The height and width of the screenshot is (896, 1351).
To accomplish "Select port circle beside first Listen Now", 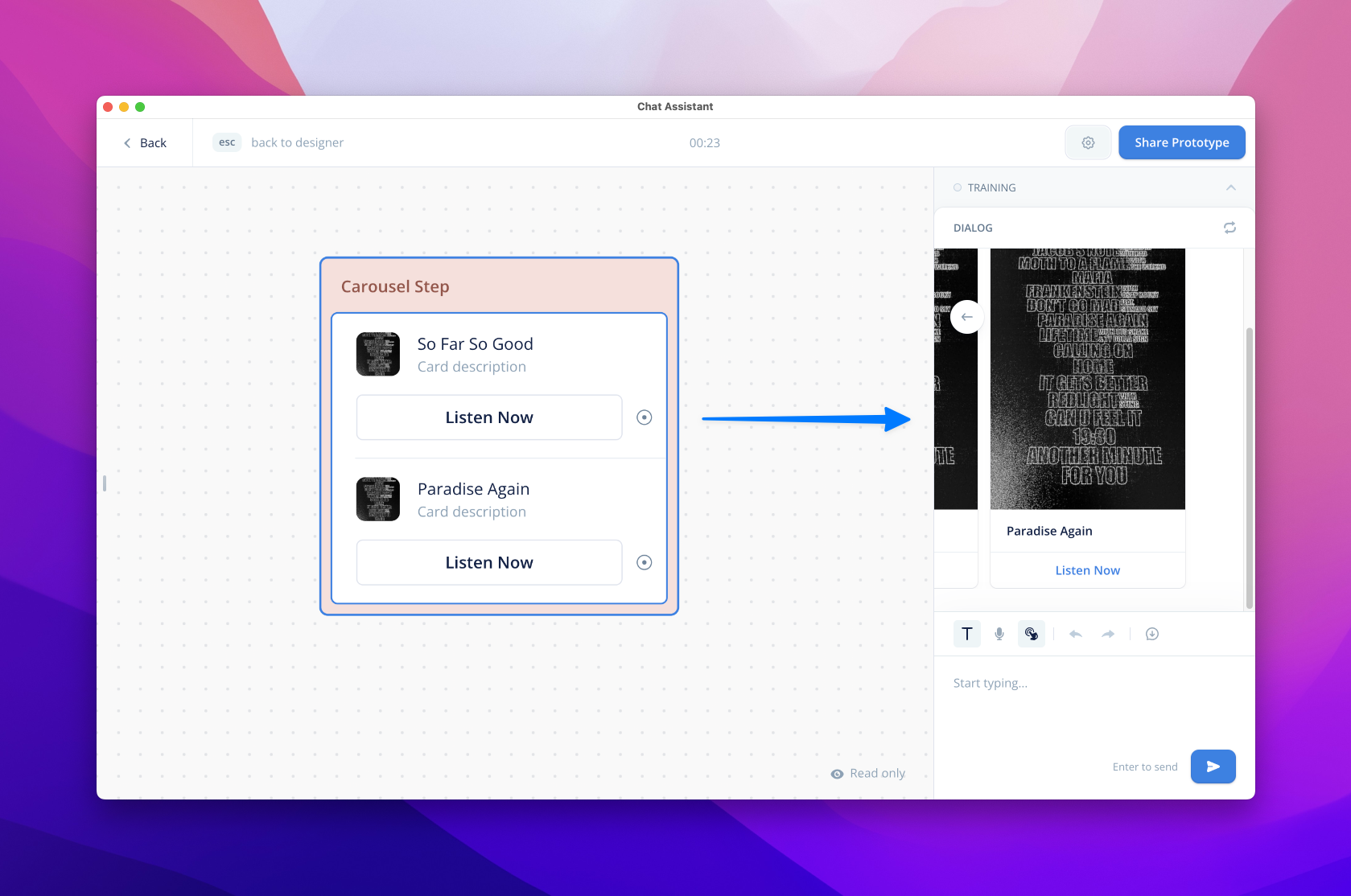I will point(644,417).
